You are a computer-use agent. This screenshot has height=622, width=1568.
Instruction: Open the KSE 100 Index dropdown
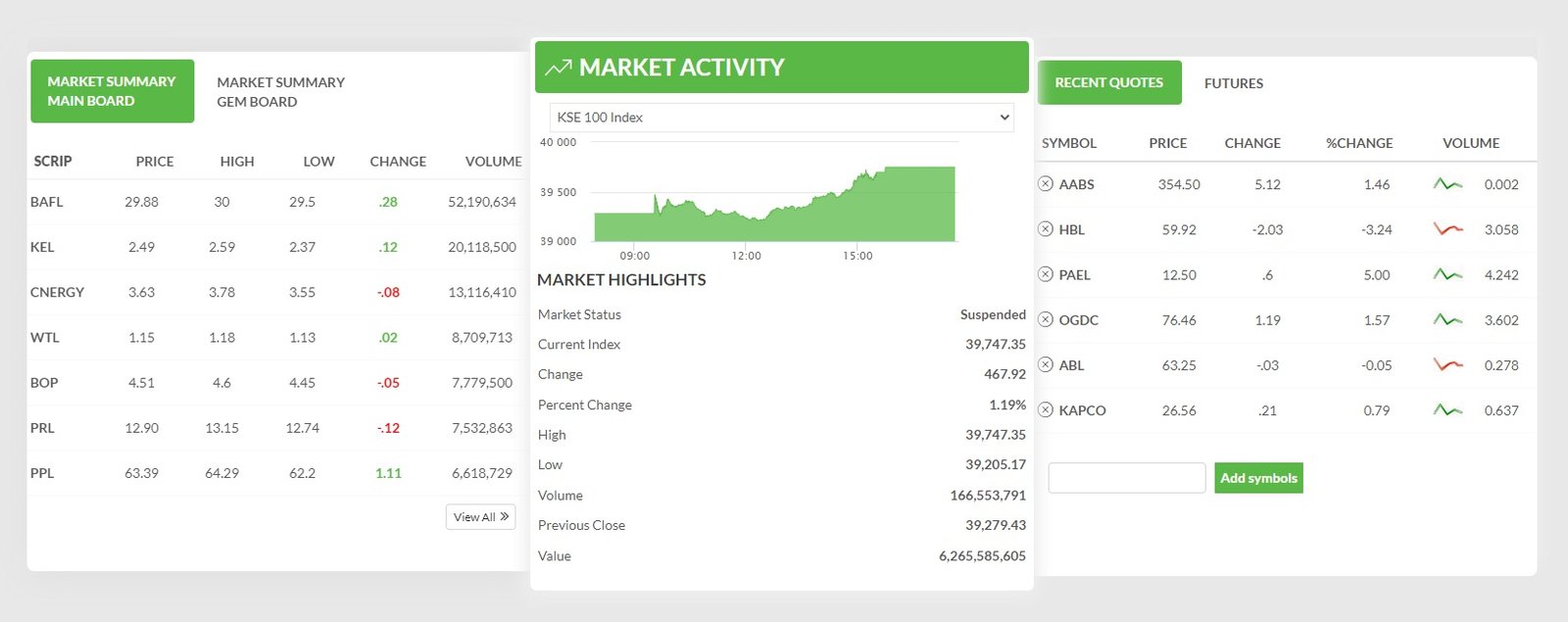coord(781,118)
